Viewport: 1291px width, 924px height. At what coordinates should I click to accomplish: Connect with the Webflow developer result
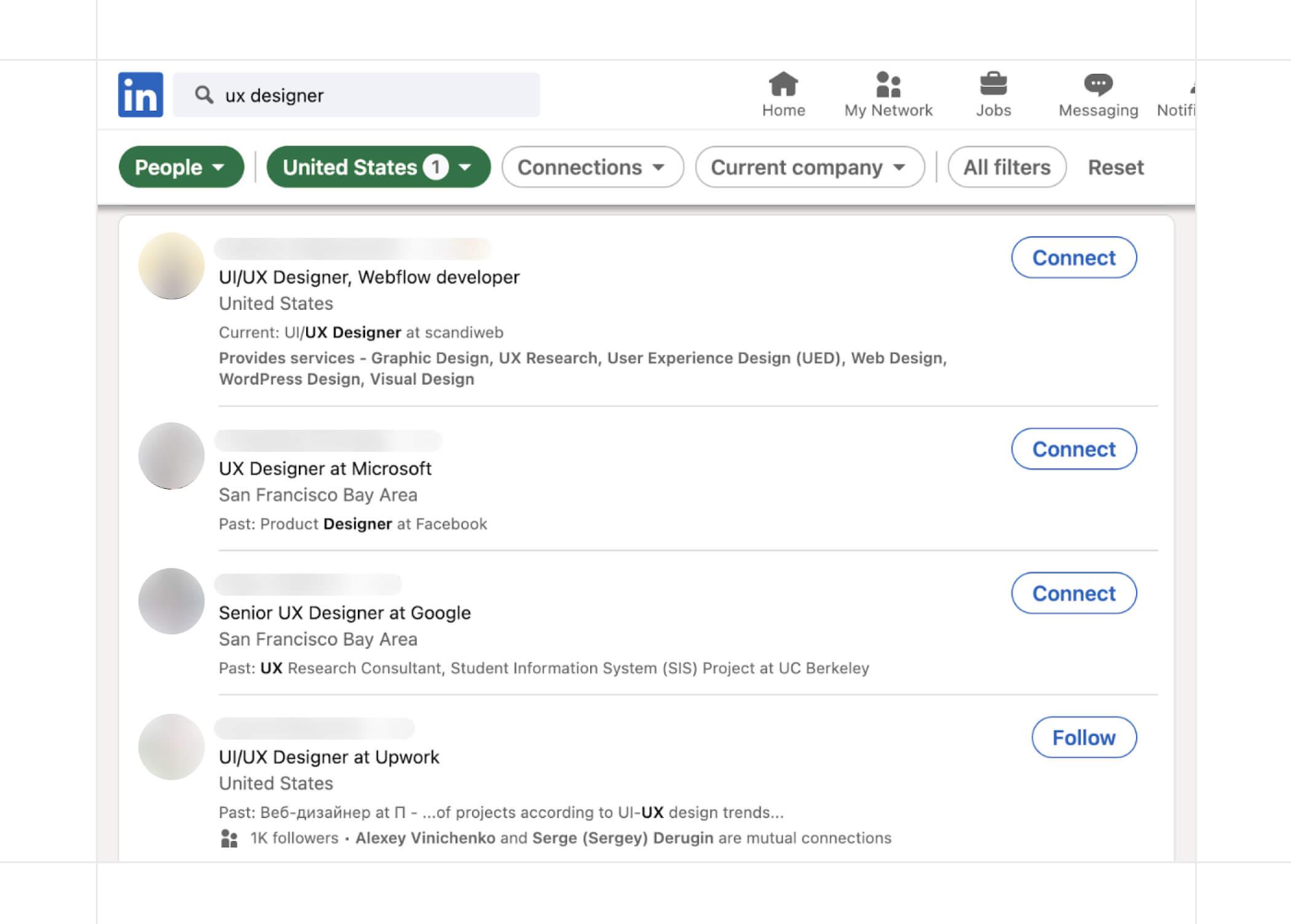[x=1073, y=258]
